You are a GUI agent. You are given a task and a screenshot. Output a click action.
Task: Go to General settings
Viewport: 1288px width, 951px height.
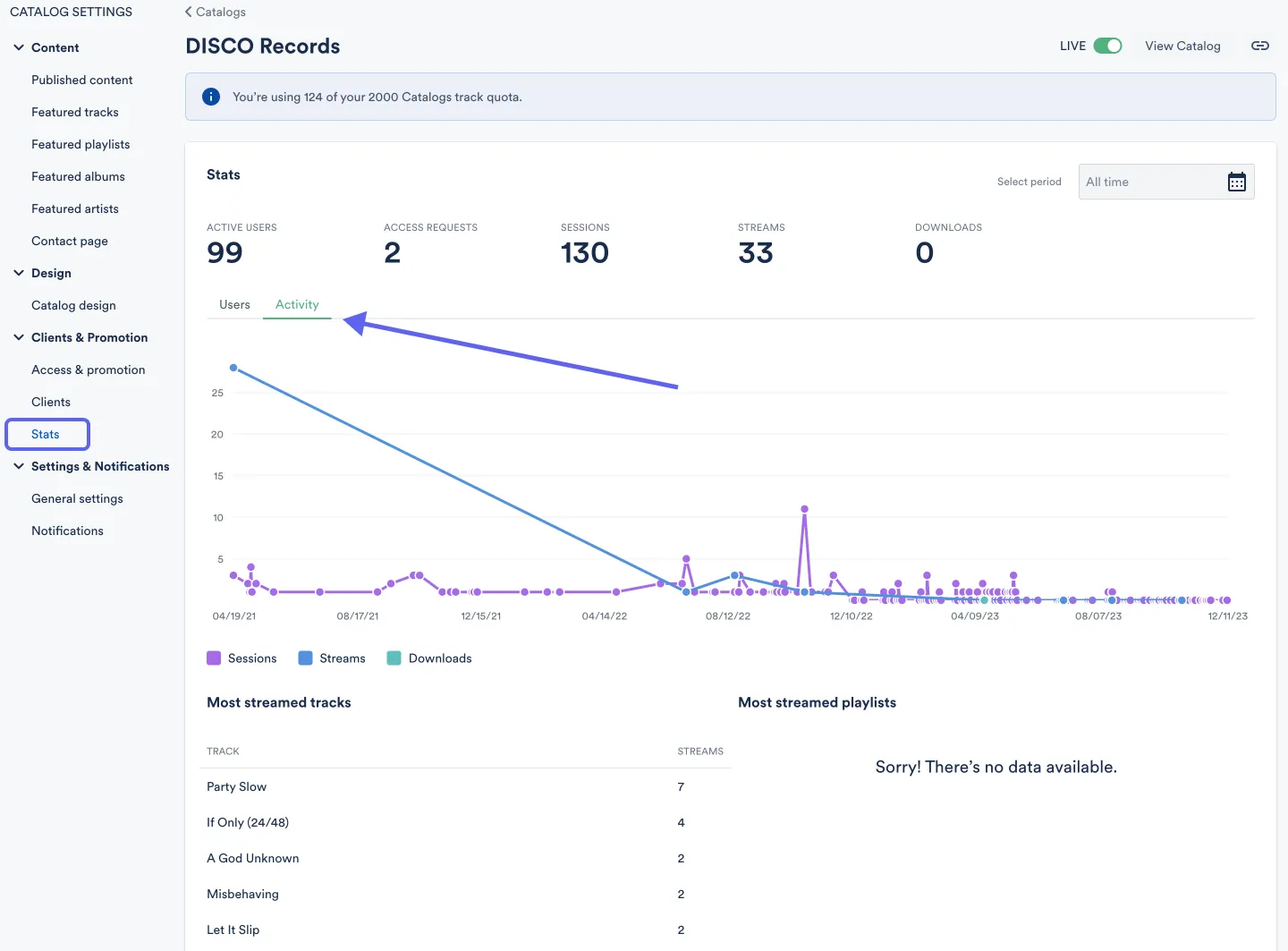pos(77,498)
